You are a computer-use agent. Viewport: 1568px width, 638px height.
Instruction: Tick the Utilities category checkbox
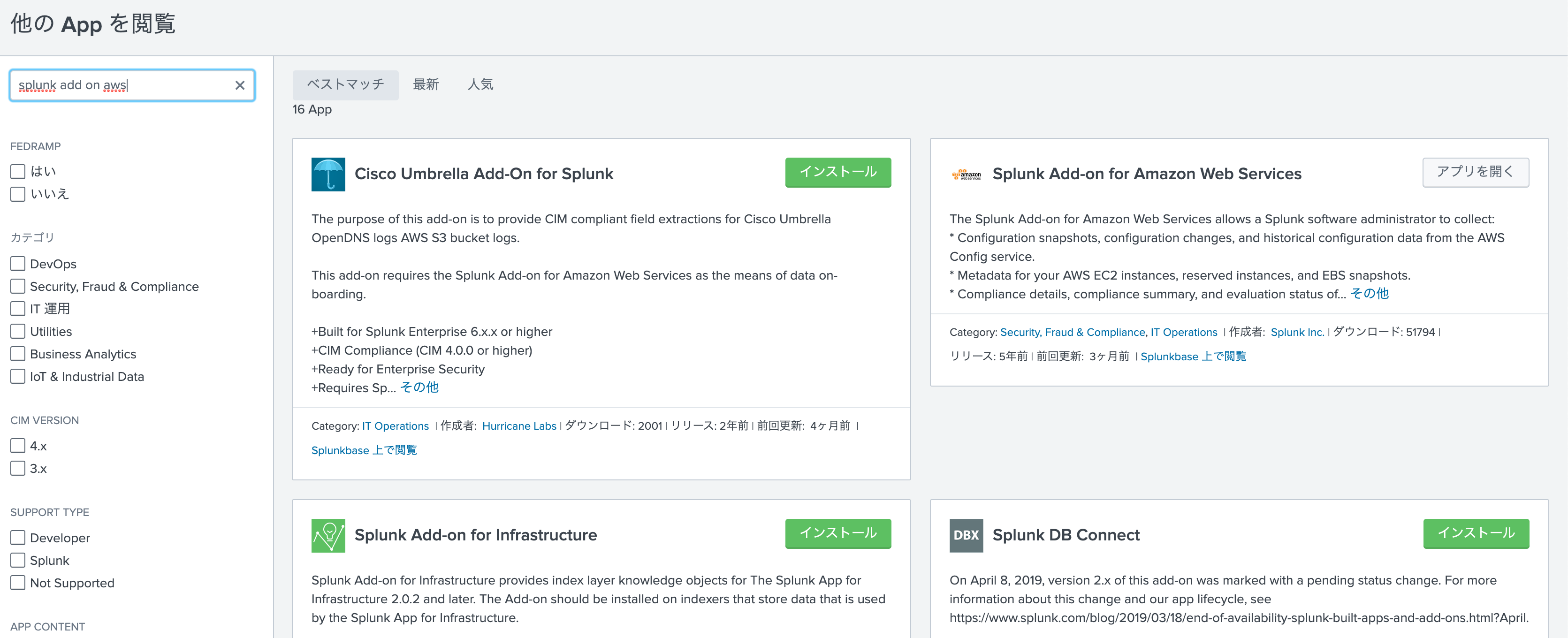[x=18, y=331]
